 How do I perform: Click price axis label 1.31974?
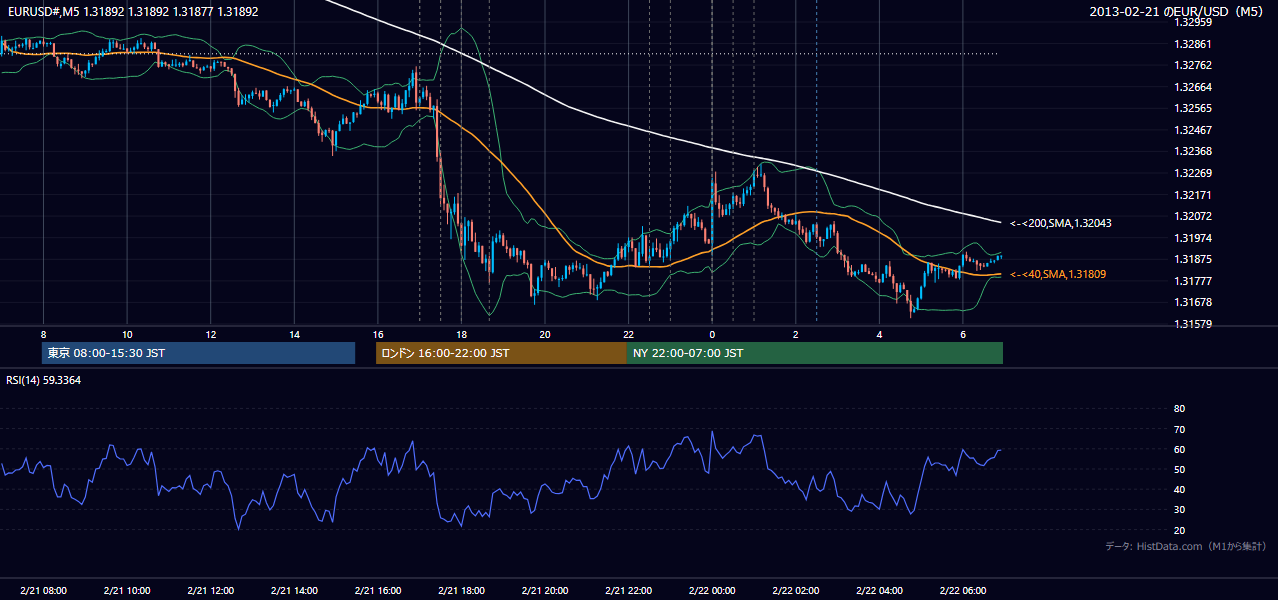pyautogui.click(x=1193, y=238)
